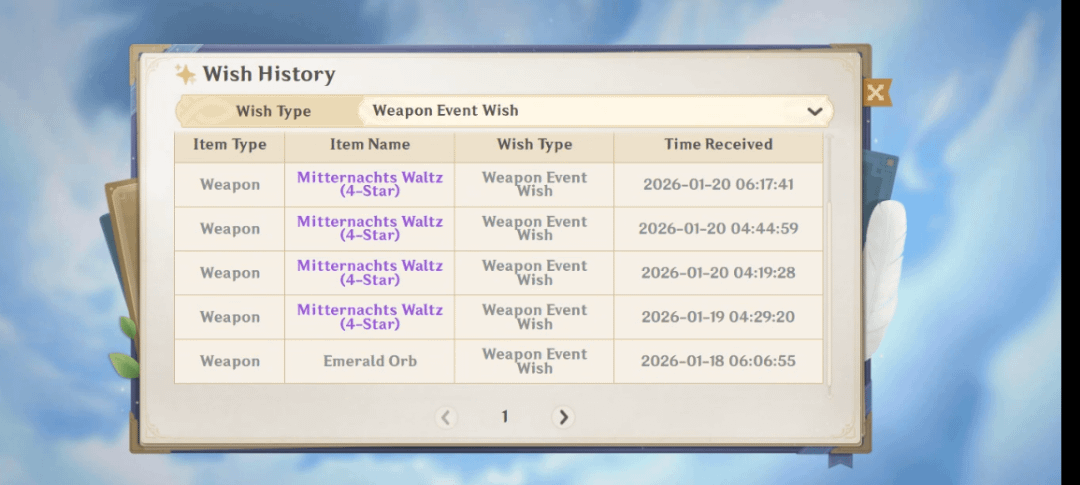Go to the next page of history

[563, 417]
